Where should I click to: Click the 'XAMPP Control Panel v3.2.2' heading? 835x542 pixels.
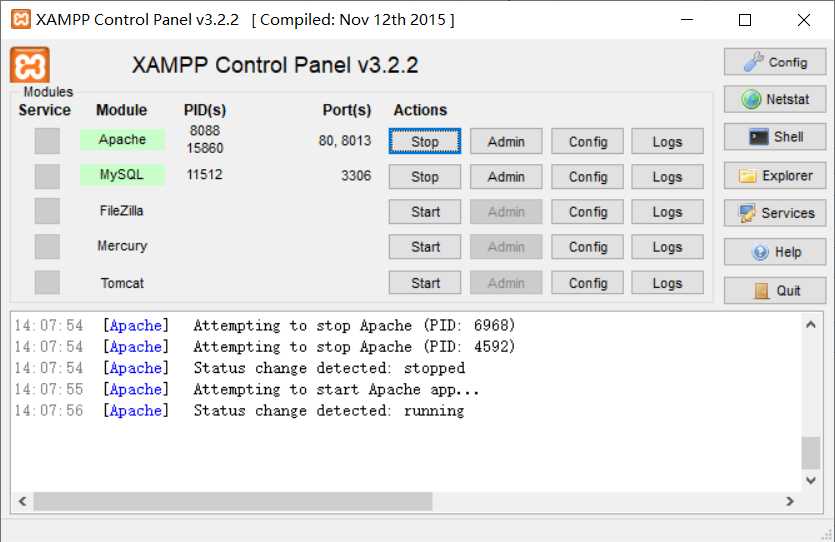click(275, 65)
